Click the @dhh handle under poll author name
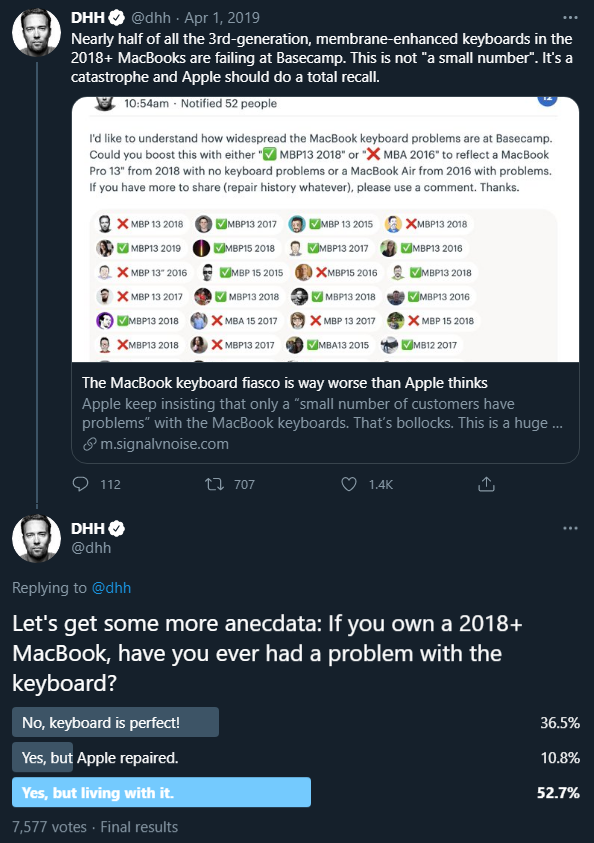The height and width of the screenshot is (843, 594). coord(91,548)
